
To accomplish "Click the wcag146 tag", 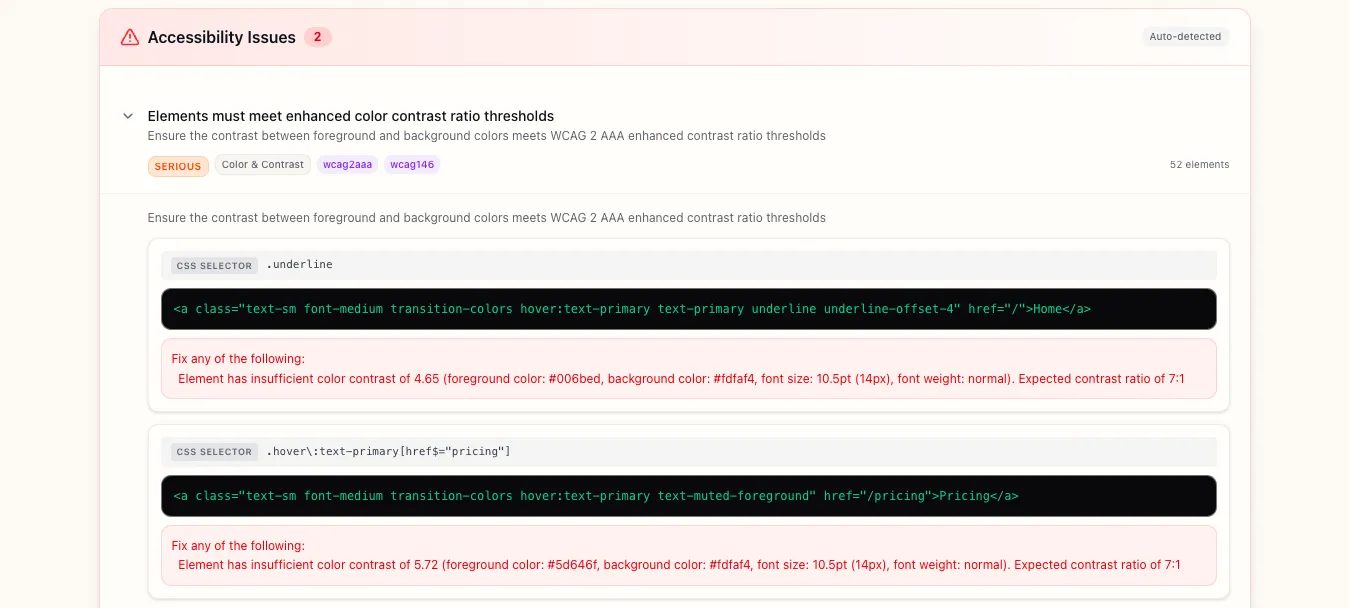I will [x=412, y=165].
